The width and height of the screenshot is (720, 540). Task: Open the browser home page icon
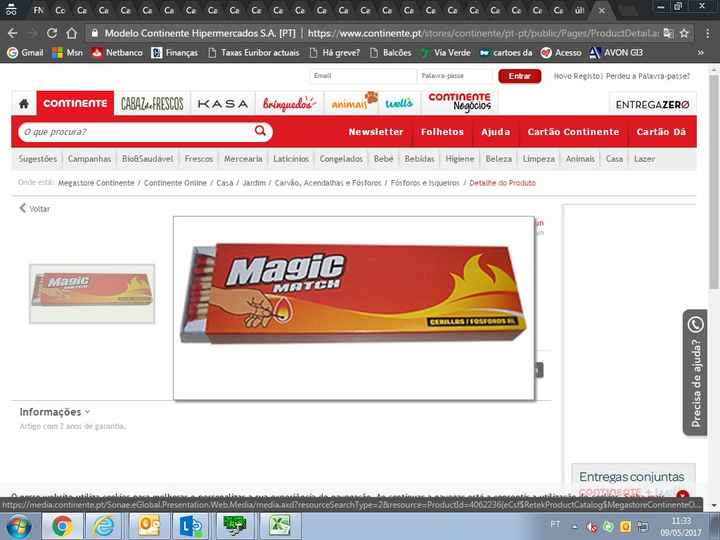coord(71,33)
